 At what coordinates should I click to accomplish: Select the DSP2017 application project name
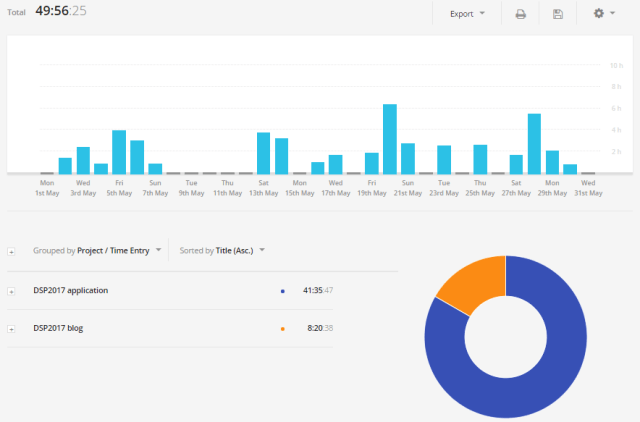point(70,291)
